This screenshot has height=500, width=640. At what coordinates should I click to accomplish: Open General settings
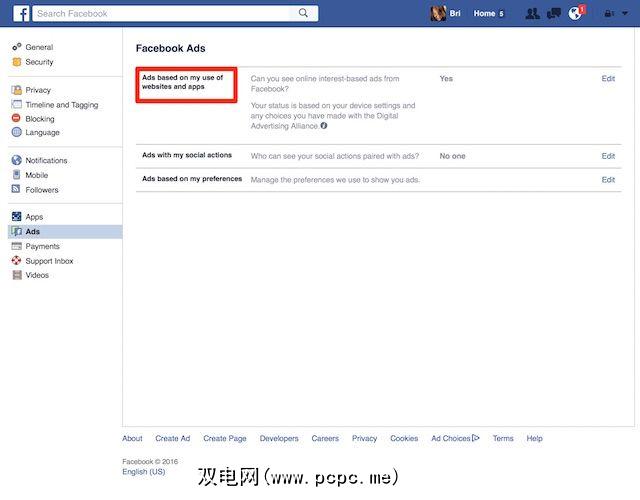(x=39, y=47)
